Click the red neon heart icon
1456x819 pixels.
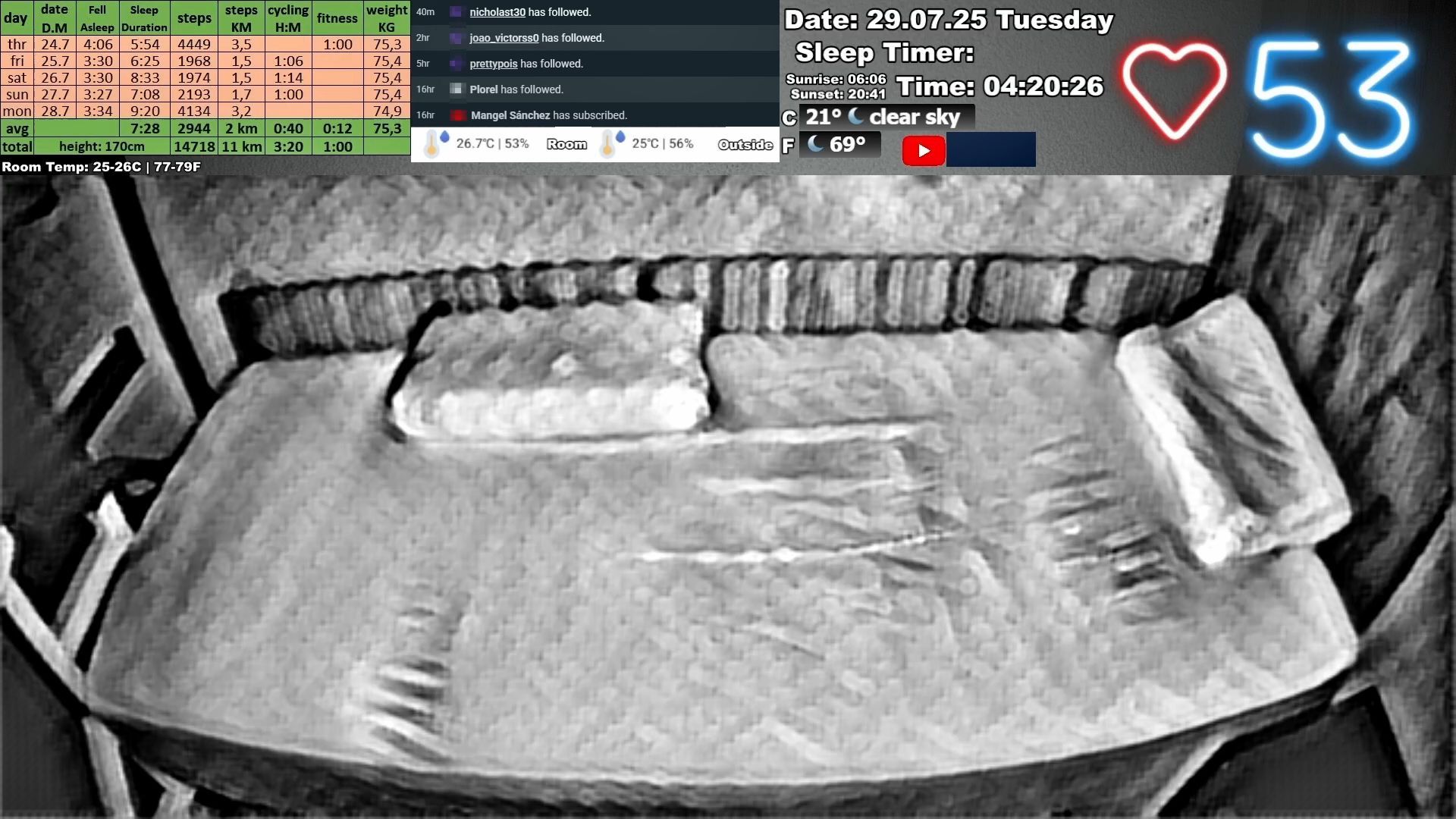tap(1174, 91)
